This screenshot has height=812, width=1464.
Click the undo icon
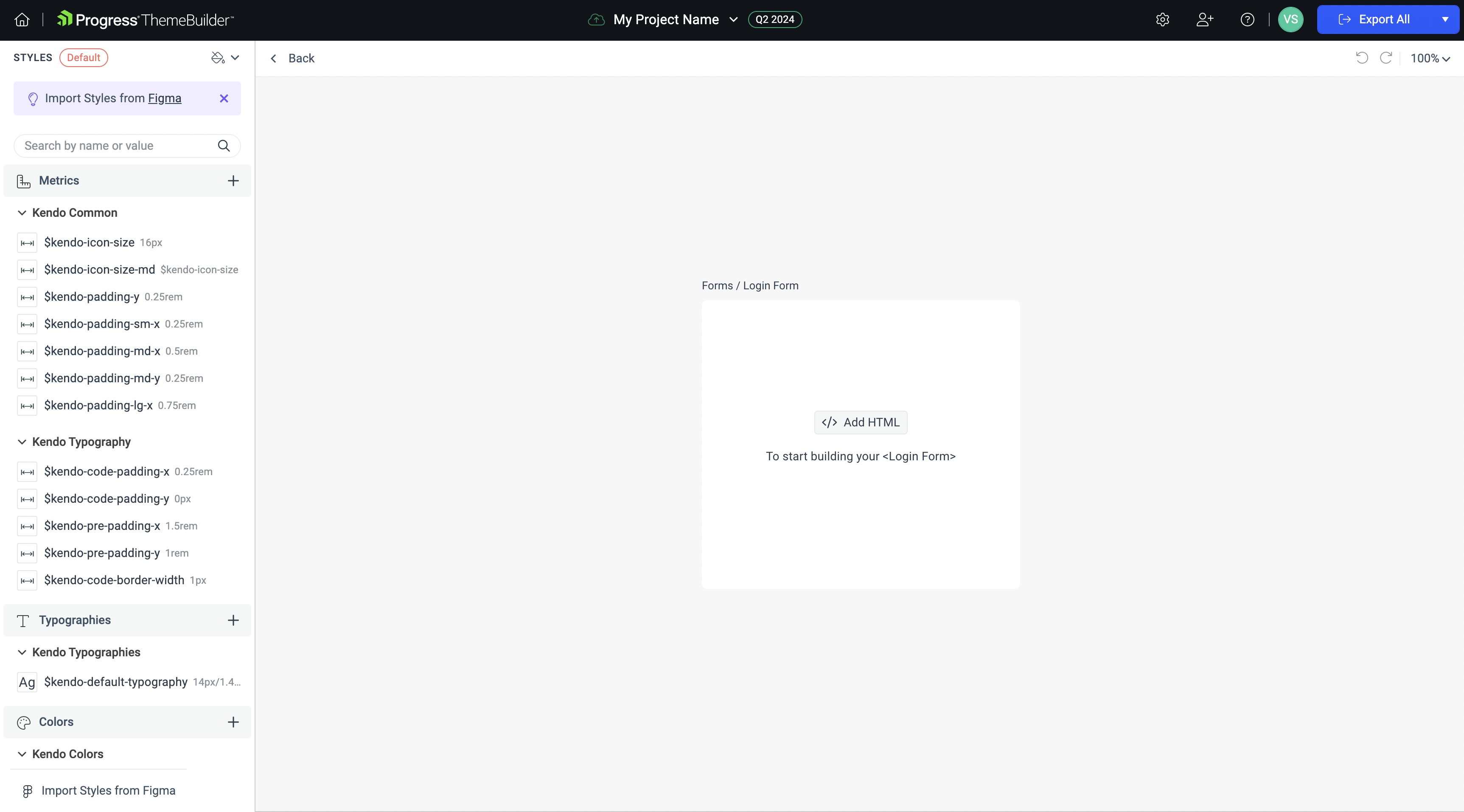pos(1362,58)
